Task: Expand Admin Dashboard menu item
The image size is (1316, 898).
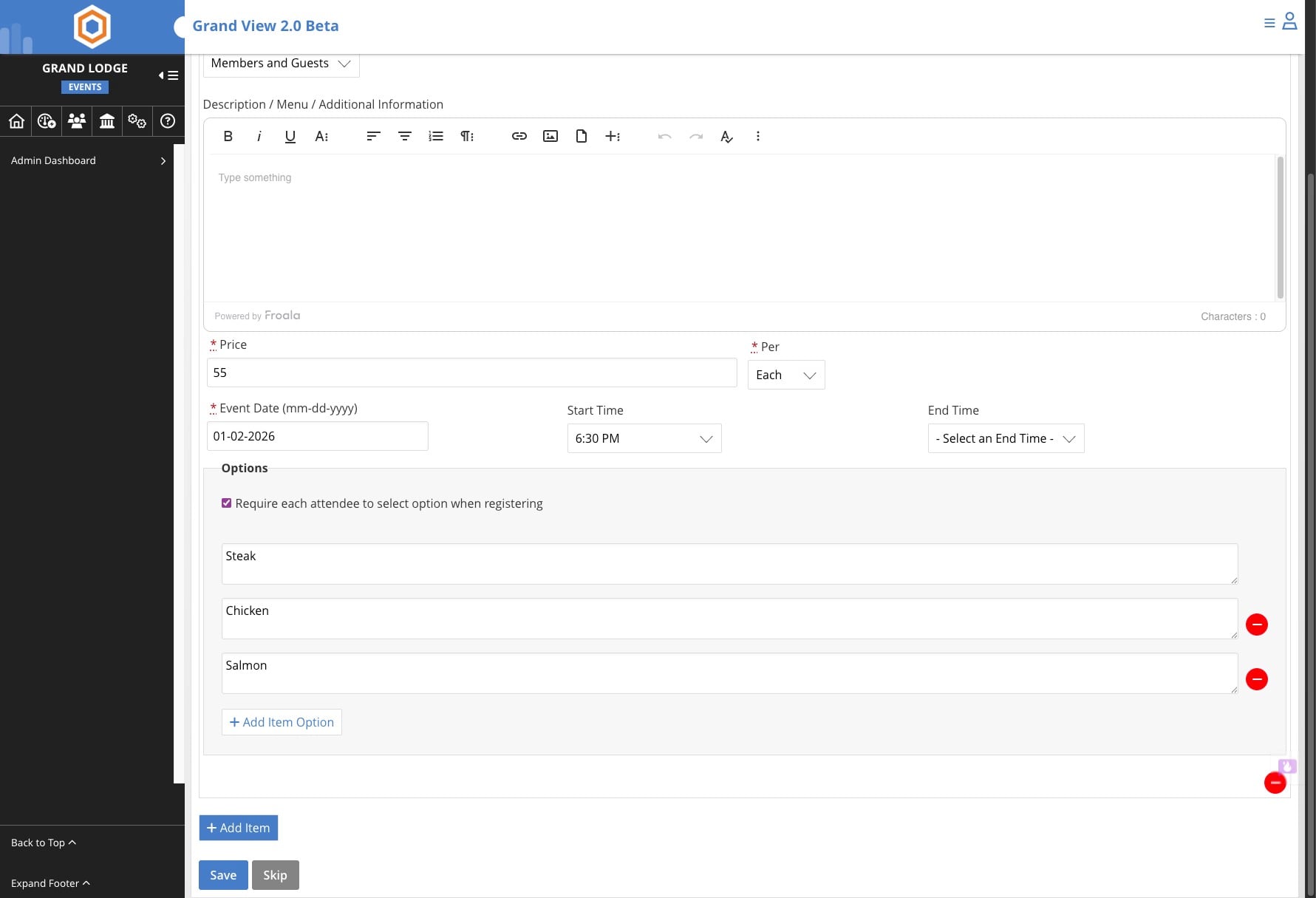Action: coord(87,160)
